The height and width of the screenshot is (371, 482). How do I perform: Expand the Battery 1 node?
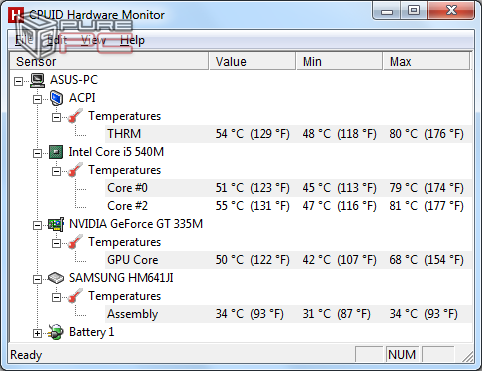click(x=37, y=333)
